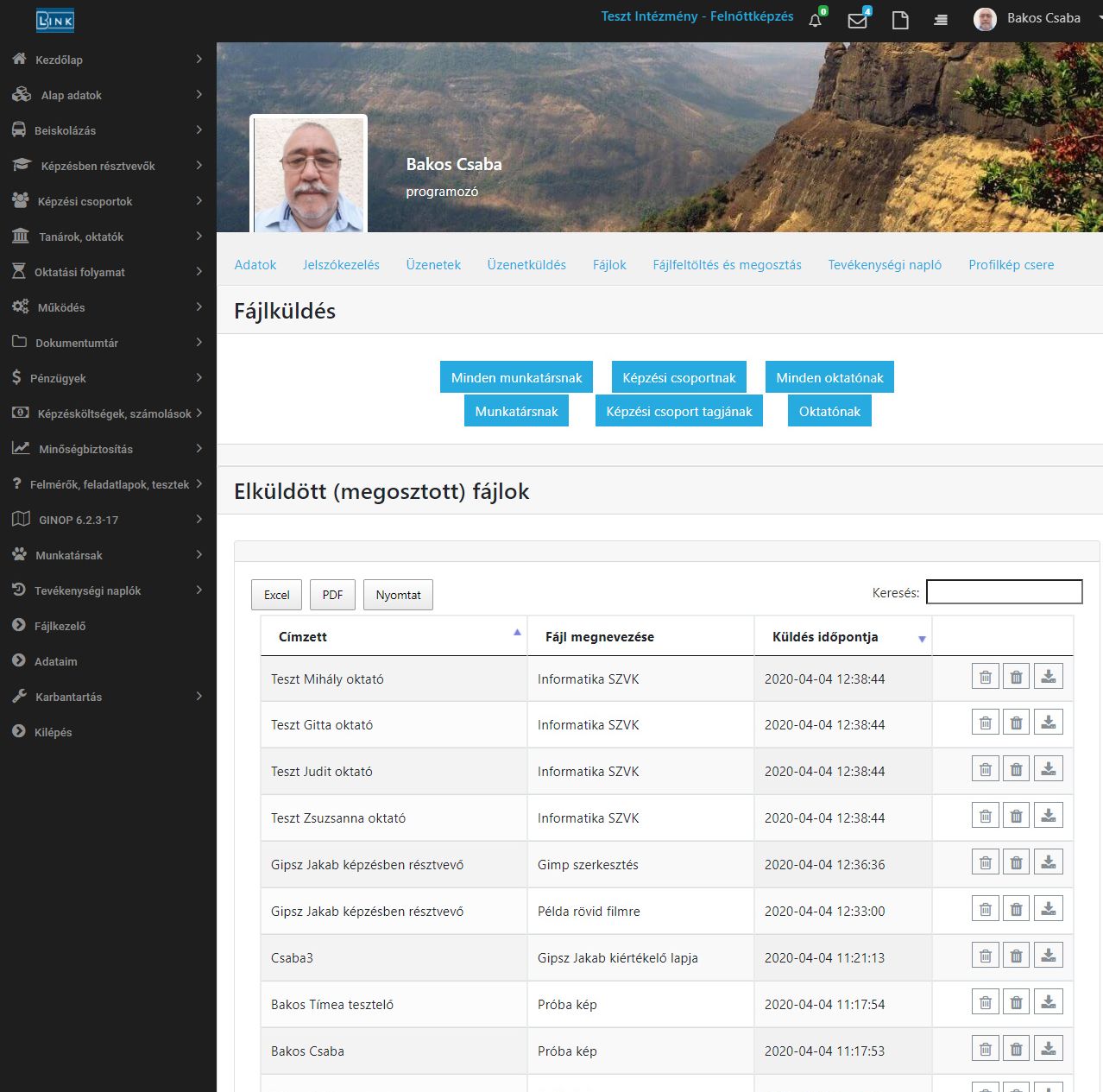
Task: Open the notifications bell icon
Action: click(816, 19)
